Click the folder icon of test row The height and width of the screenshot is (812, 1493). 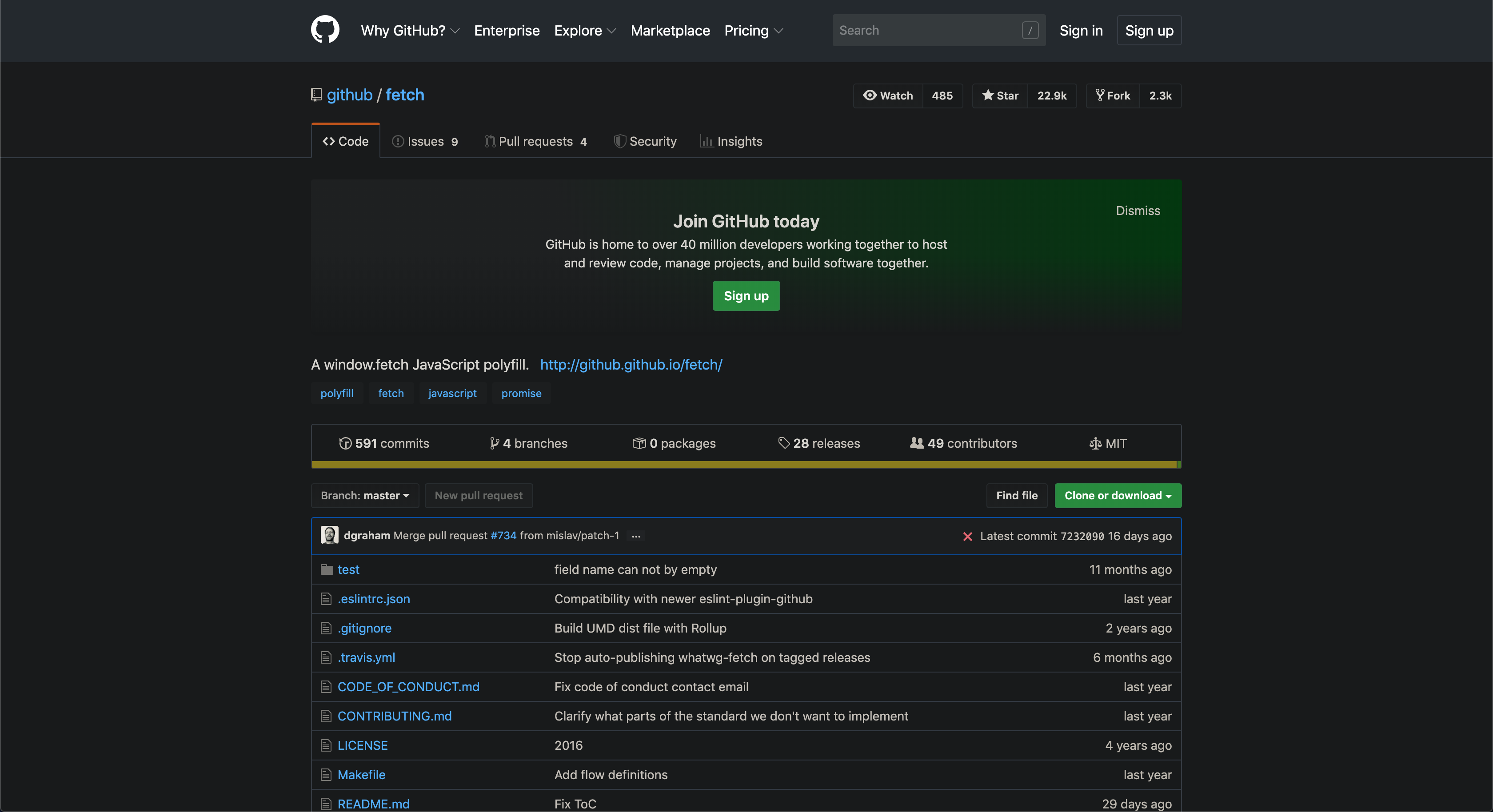(326, 570)
